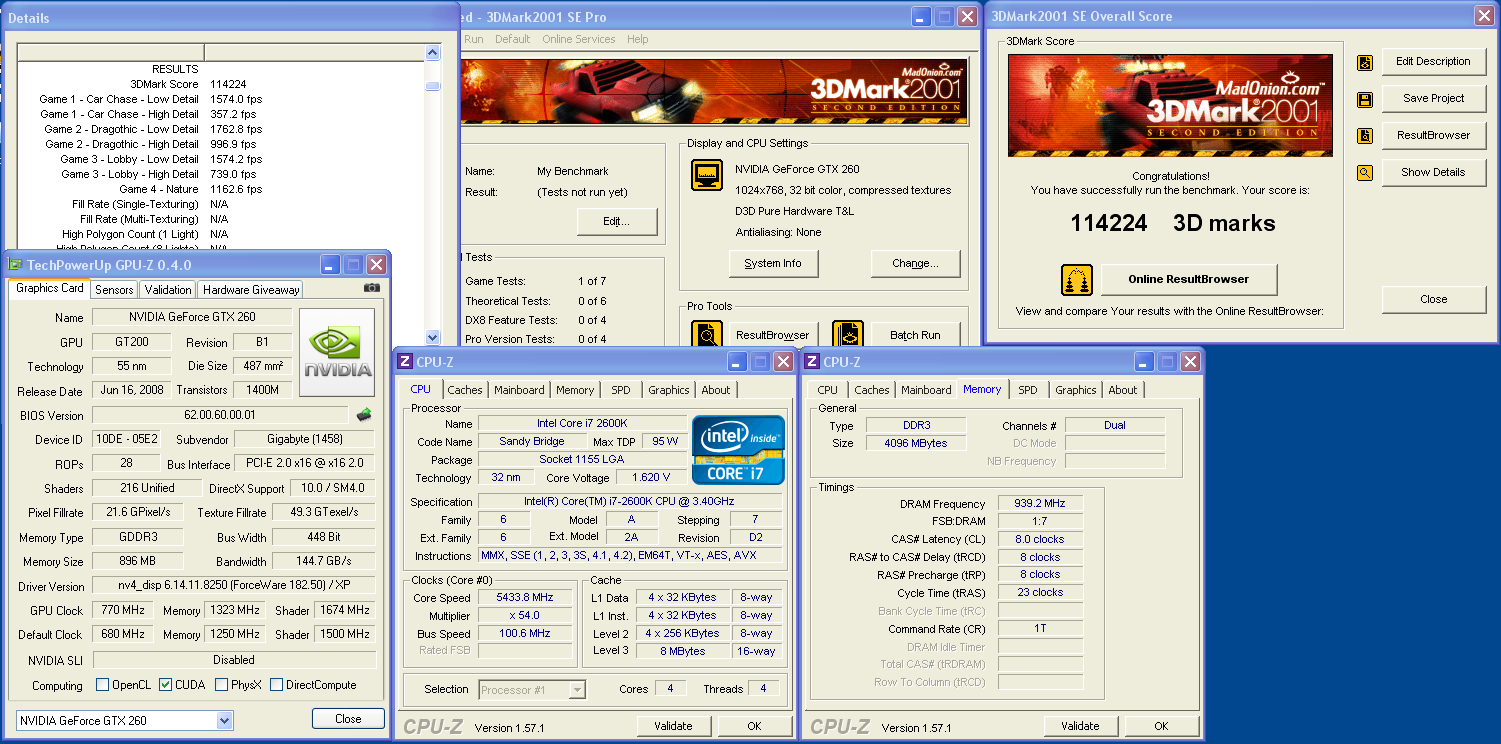Image resolution: width=1501 pixels, height=744 pixels.
Task: Open the Caches tab in left CPU-Z window
Action: click(x=465, y=390)
